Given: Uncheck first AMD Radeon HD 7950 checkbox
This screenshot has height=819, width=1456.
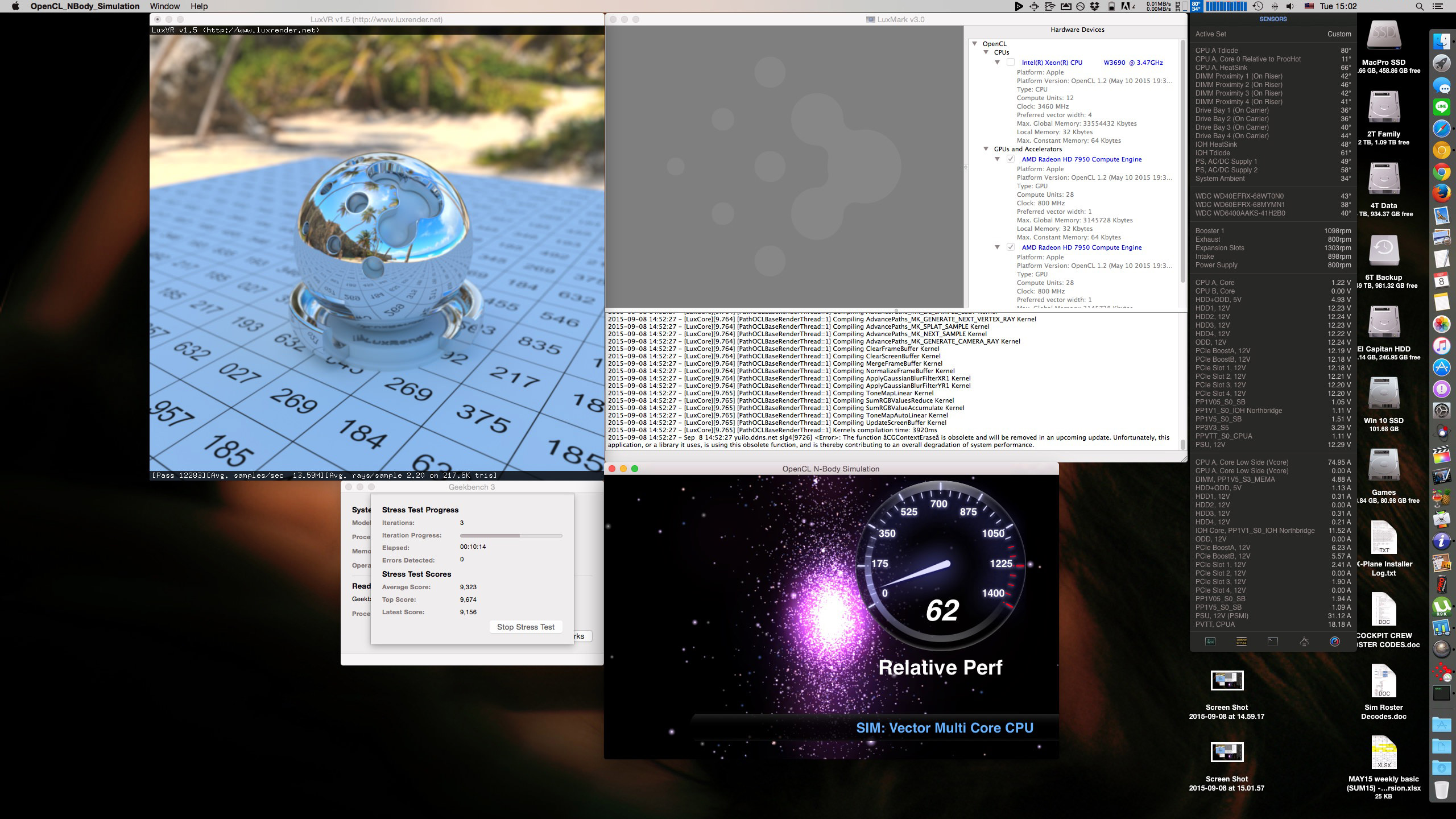Looking at the screenshot, I should point(1011,159).
